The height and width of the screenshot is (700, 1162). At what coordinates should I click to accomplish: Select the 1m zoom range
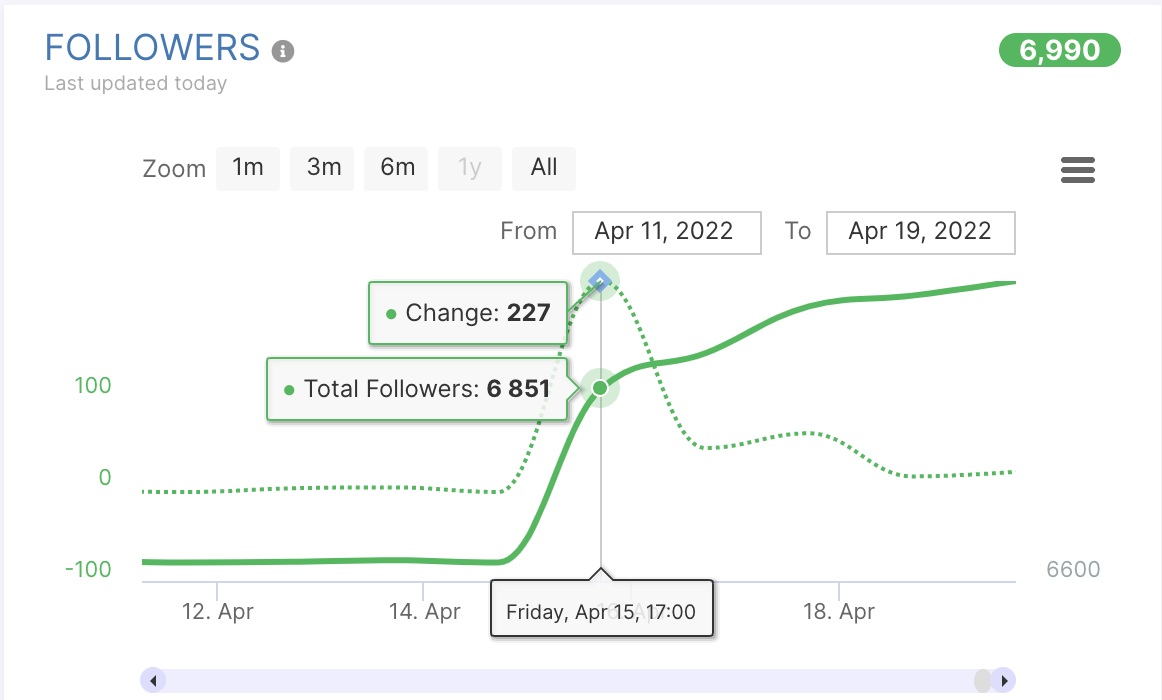(247, 168)
